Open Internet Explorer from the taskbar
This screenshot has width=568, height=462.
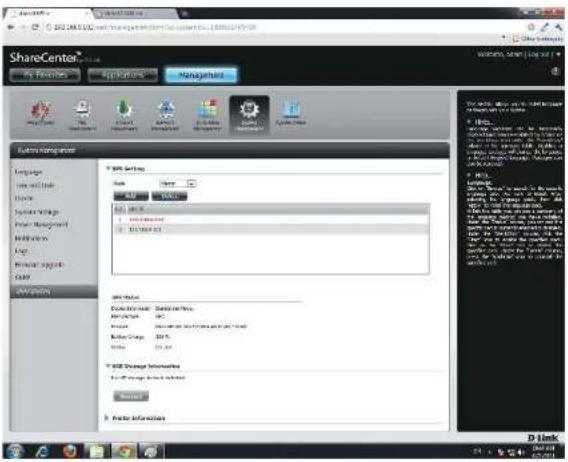pos(42,451)
